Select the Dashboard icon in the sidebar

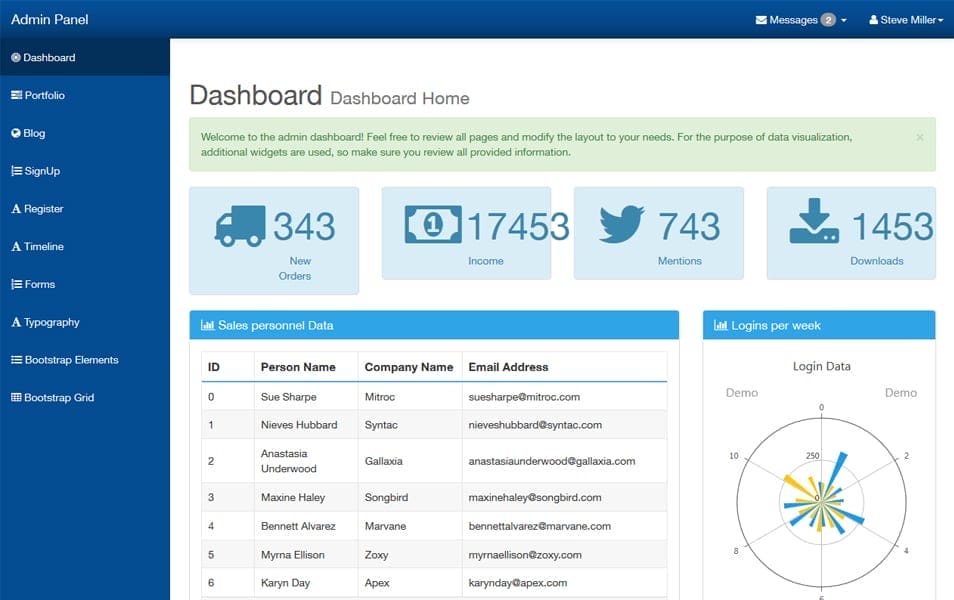pyautogui.click(x=15, y=57)
